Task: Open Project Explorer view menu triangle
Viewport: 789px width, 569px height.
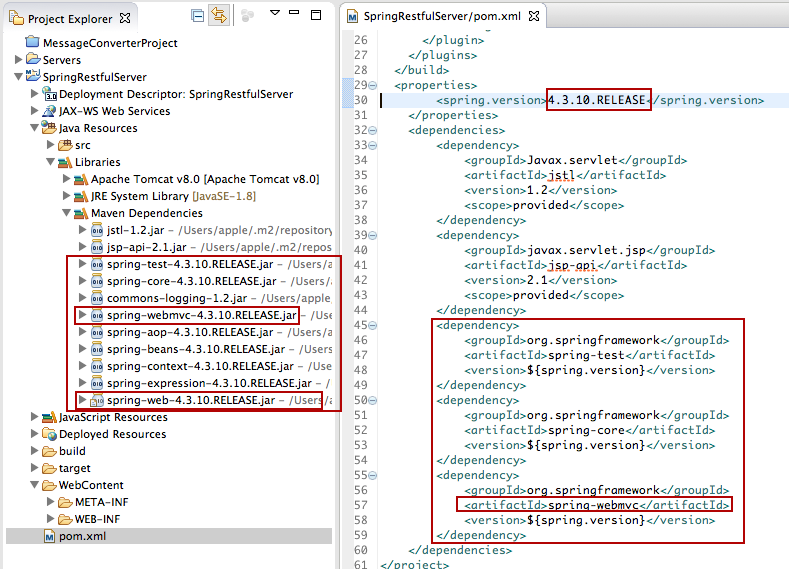Action: click(275, 13)
